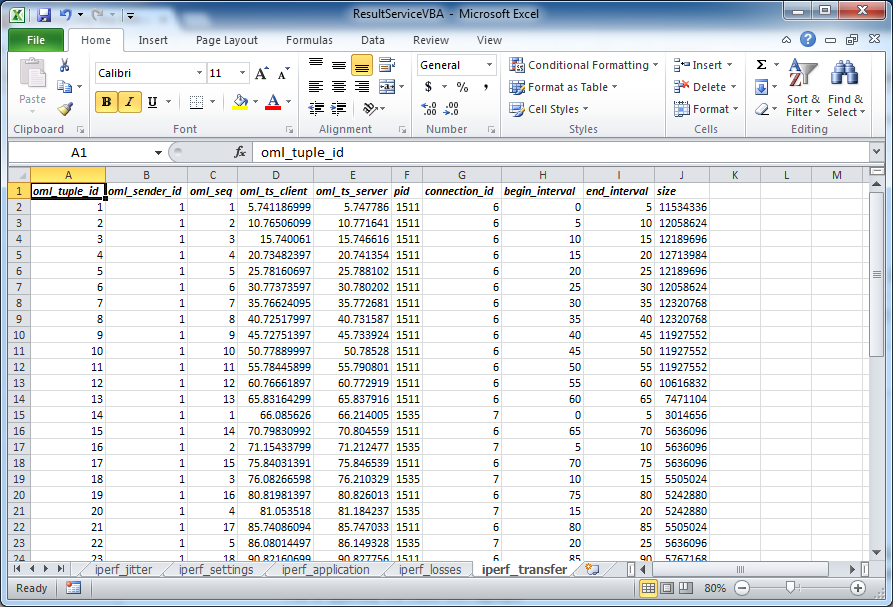The width and height of the screenshot is (894, 609).
Task: Decrease font size with Shrink Font icon
Action: click(x=283, y=73)
